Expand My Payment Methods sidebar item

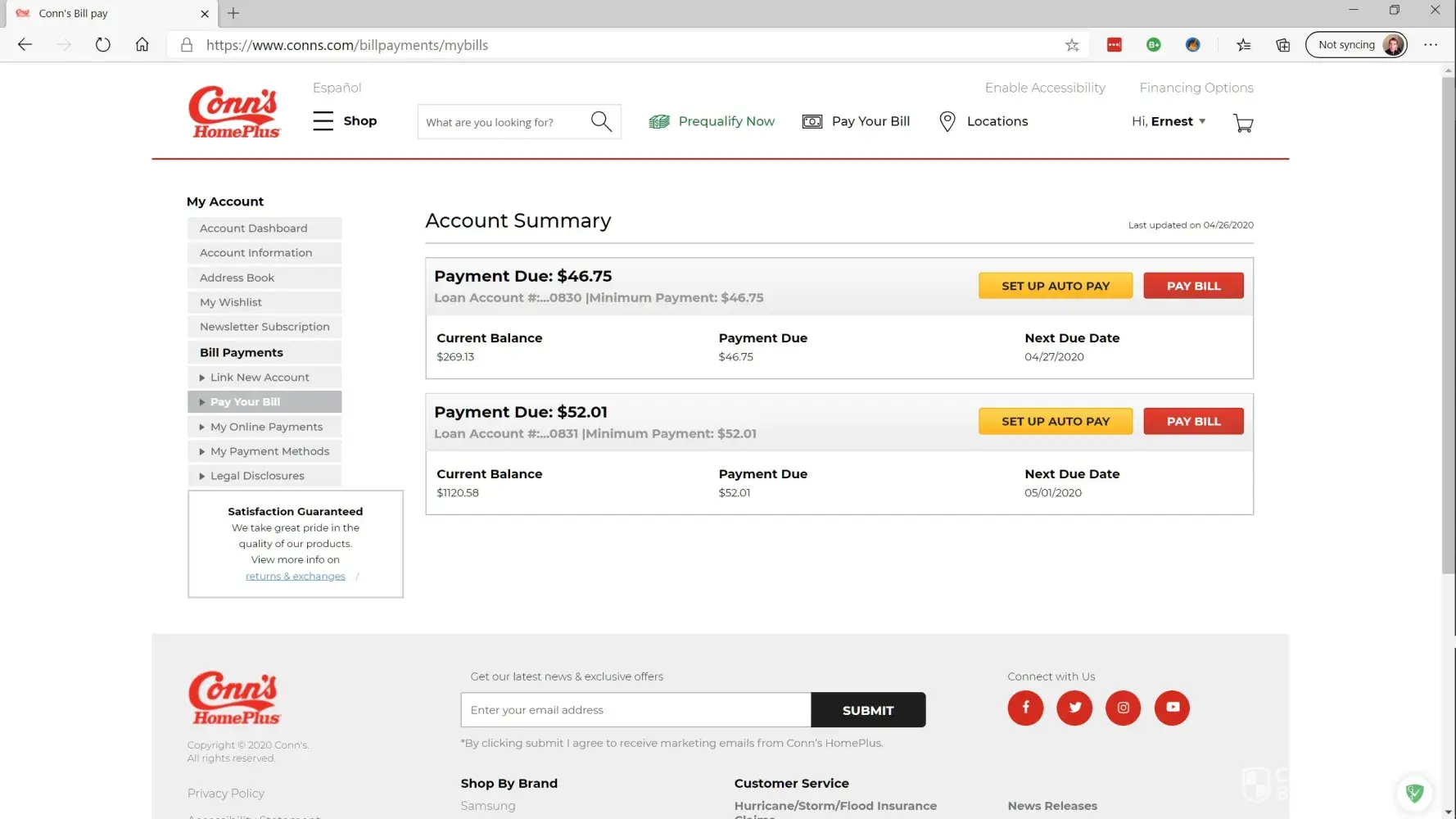pos(269,451)
